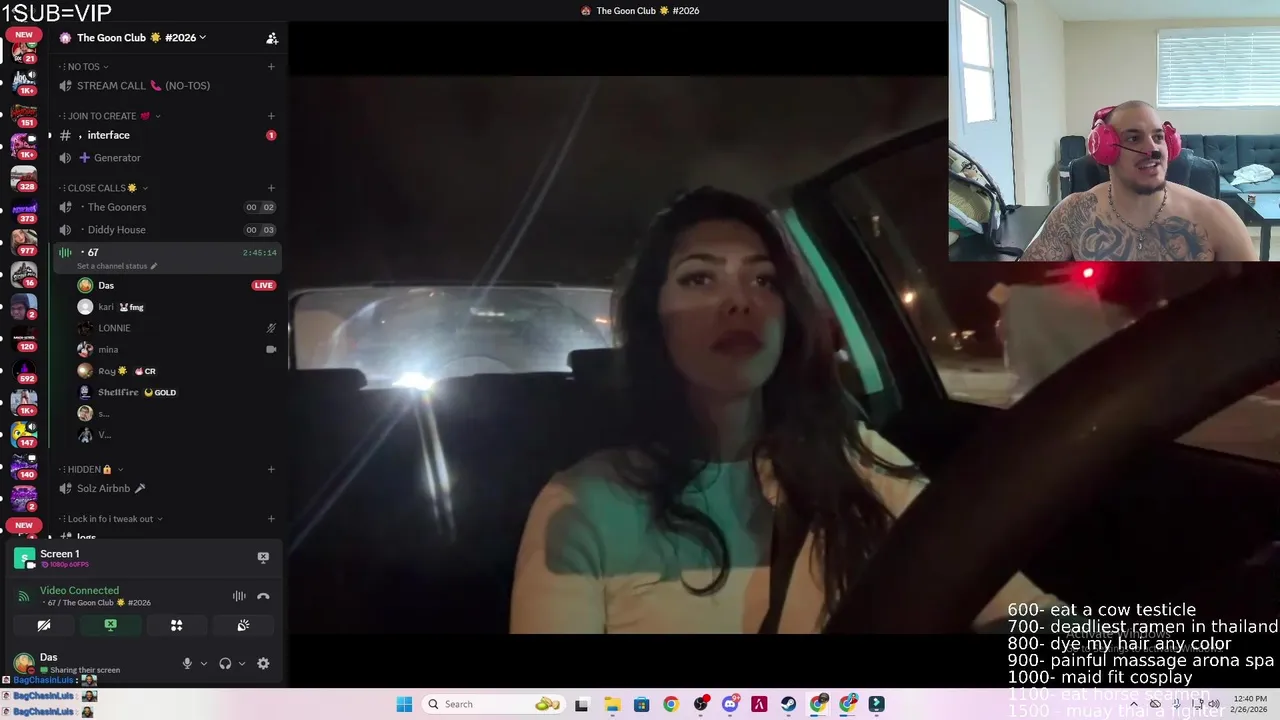Create channel in CLOSE CALLS category
Viewport: 1280px width, 720px height.
tap(271, 188)
